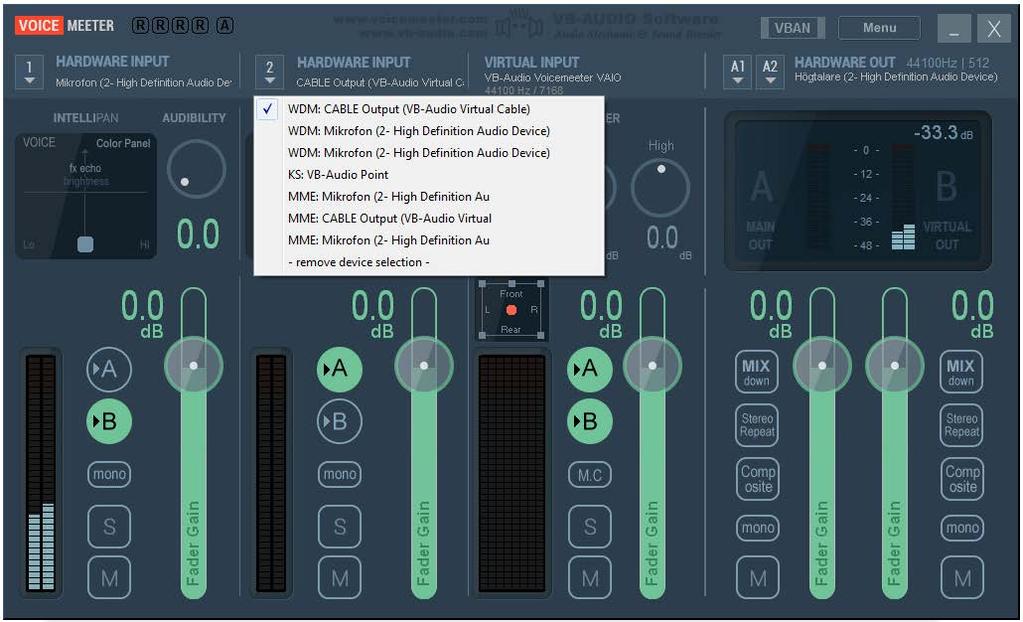
Task: Click Stereo Repeat on A output strip
Action: coord(757,426)
